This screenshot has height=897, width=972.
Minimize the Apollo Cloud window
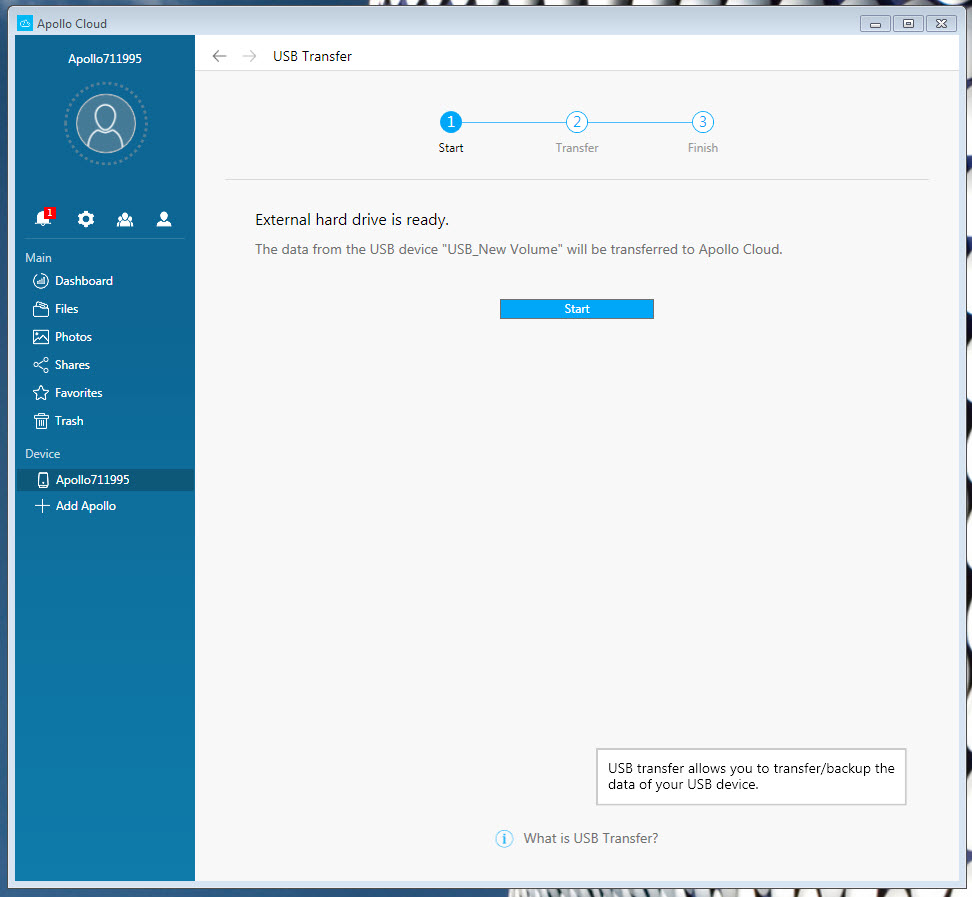(875, 24)
